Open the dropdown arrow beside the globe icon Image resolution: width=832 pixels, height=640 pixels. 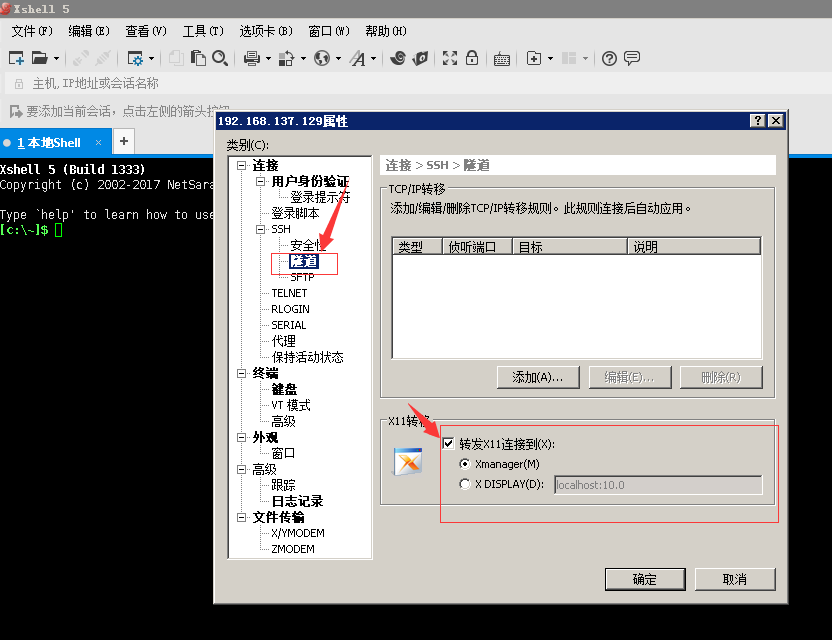click(338, 58)
